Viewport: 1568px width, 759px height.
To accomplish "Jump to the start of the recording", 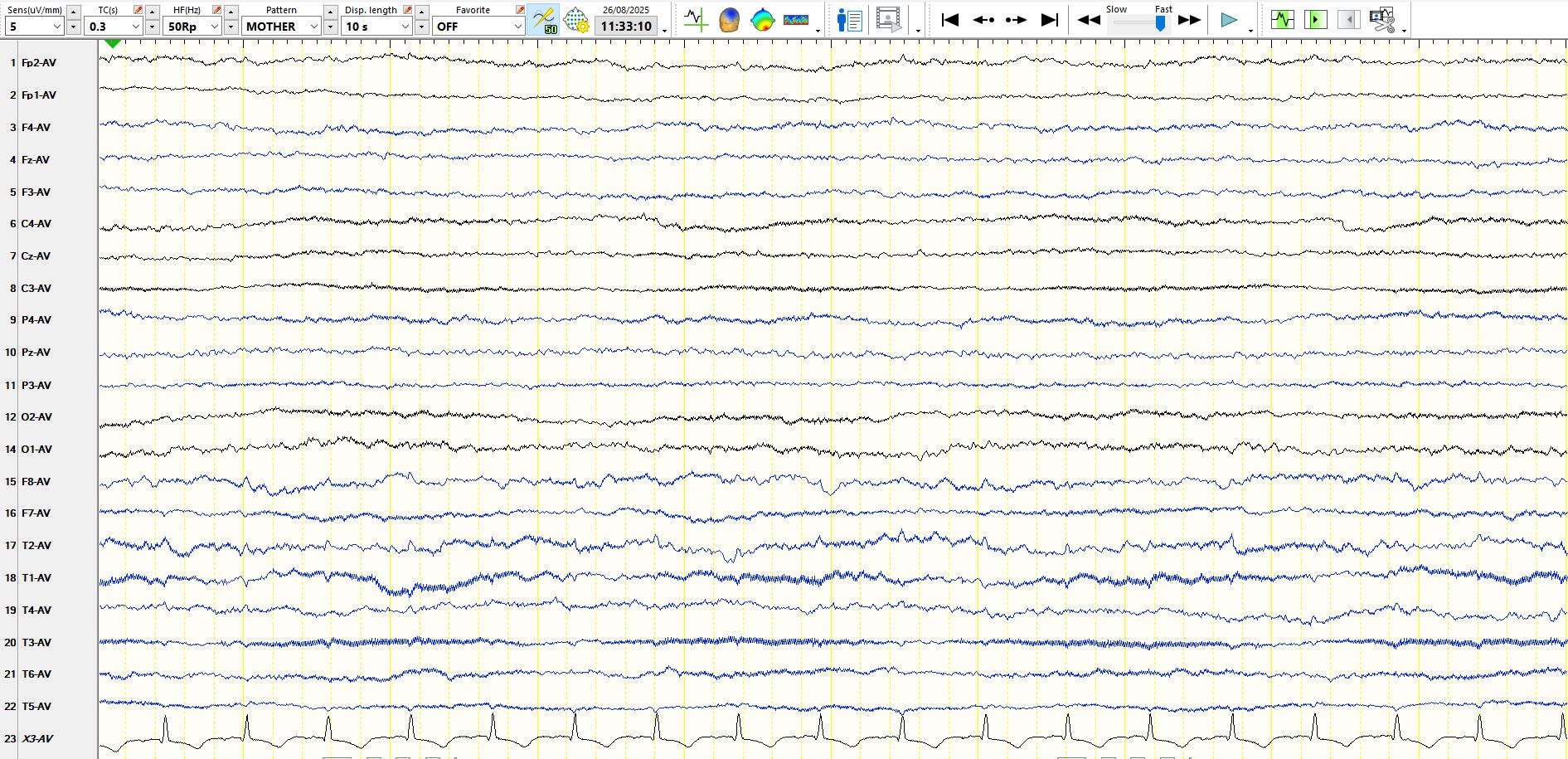I will [x=950, y=20].
